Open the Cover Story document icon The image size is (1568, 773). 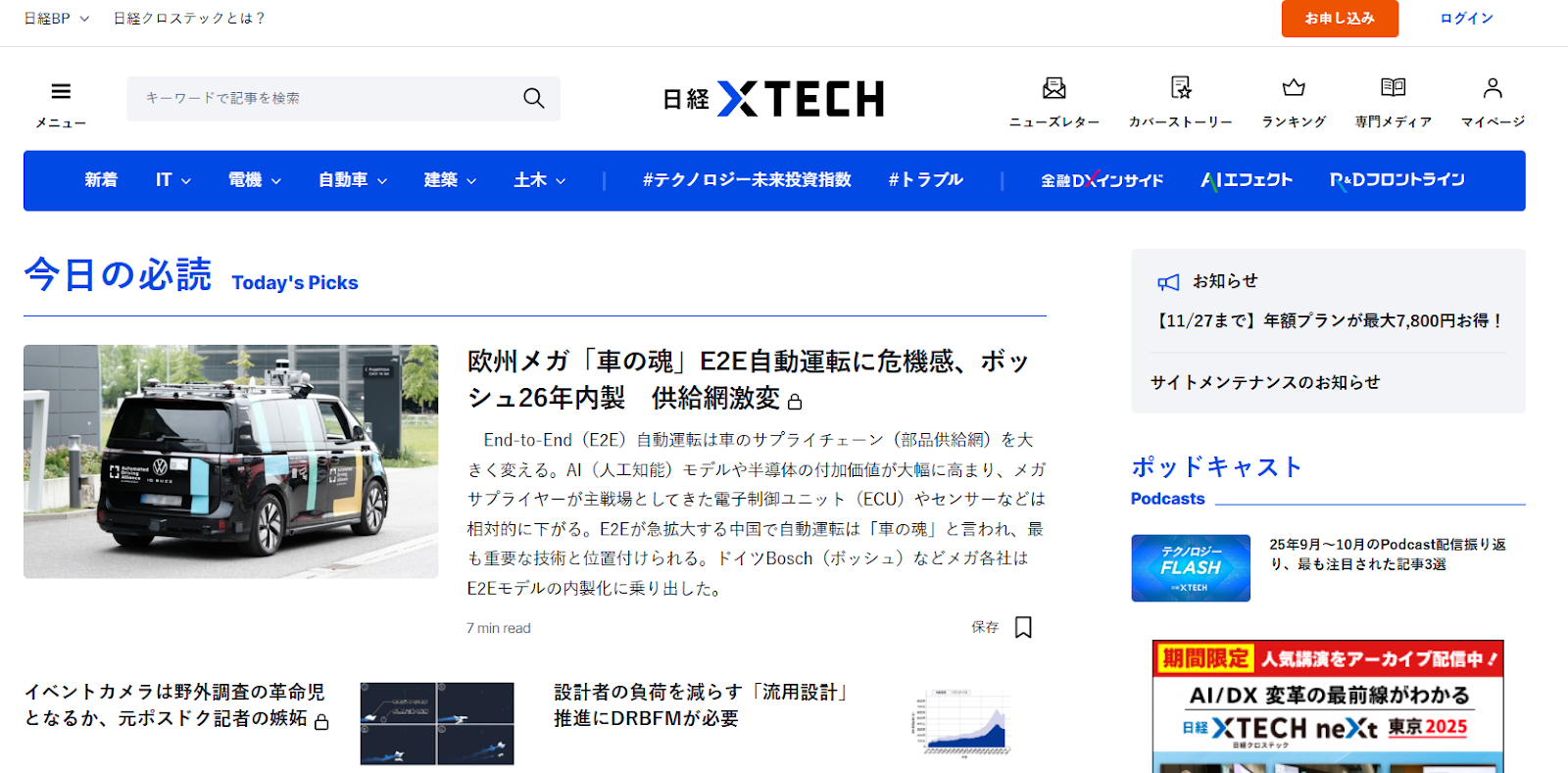click(x=1181, y=89)
